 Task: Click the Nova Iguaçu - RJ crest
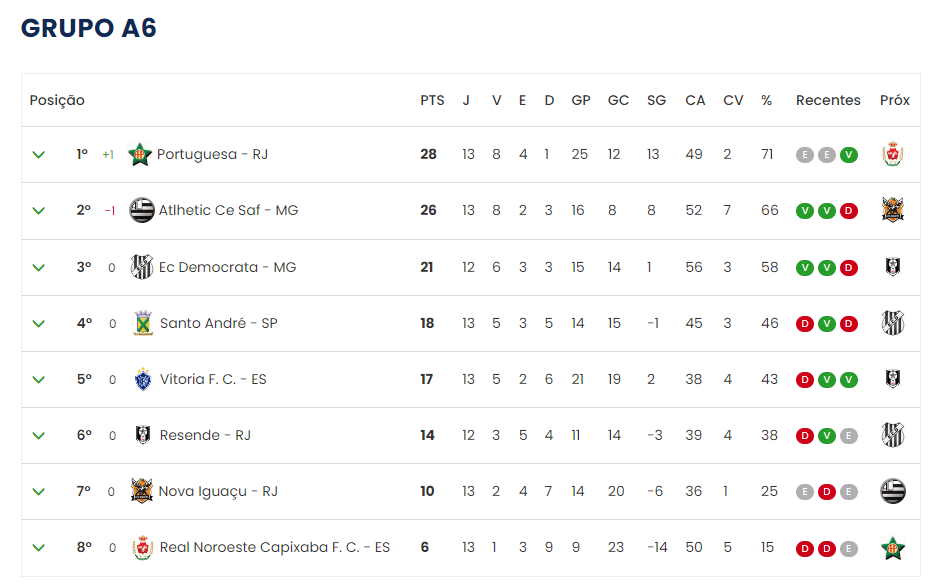[142, 491]
